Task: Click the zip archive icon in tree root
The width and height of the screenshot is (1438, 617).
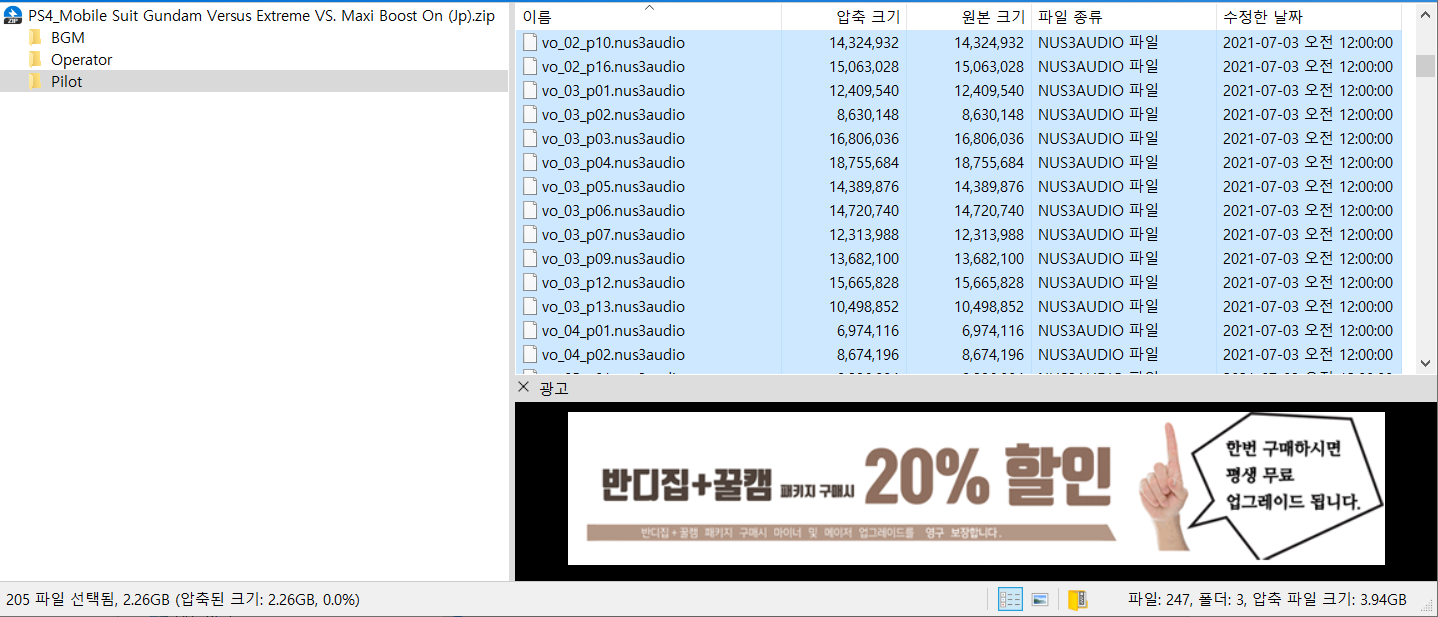Action: (13, 16)
